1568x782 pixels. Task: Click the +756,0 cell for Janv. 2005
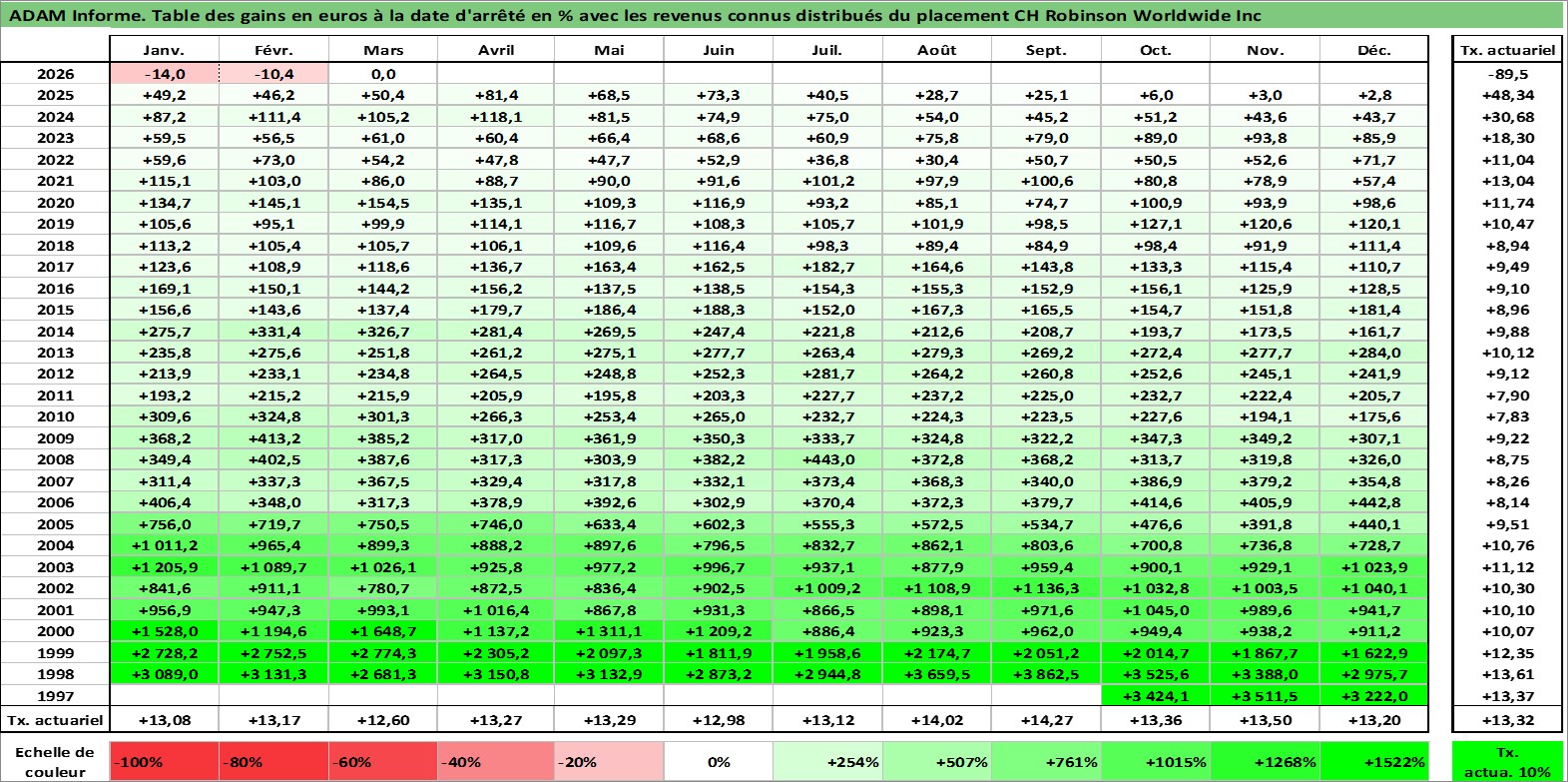click(x=164, y=524)
